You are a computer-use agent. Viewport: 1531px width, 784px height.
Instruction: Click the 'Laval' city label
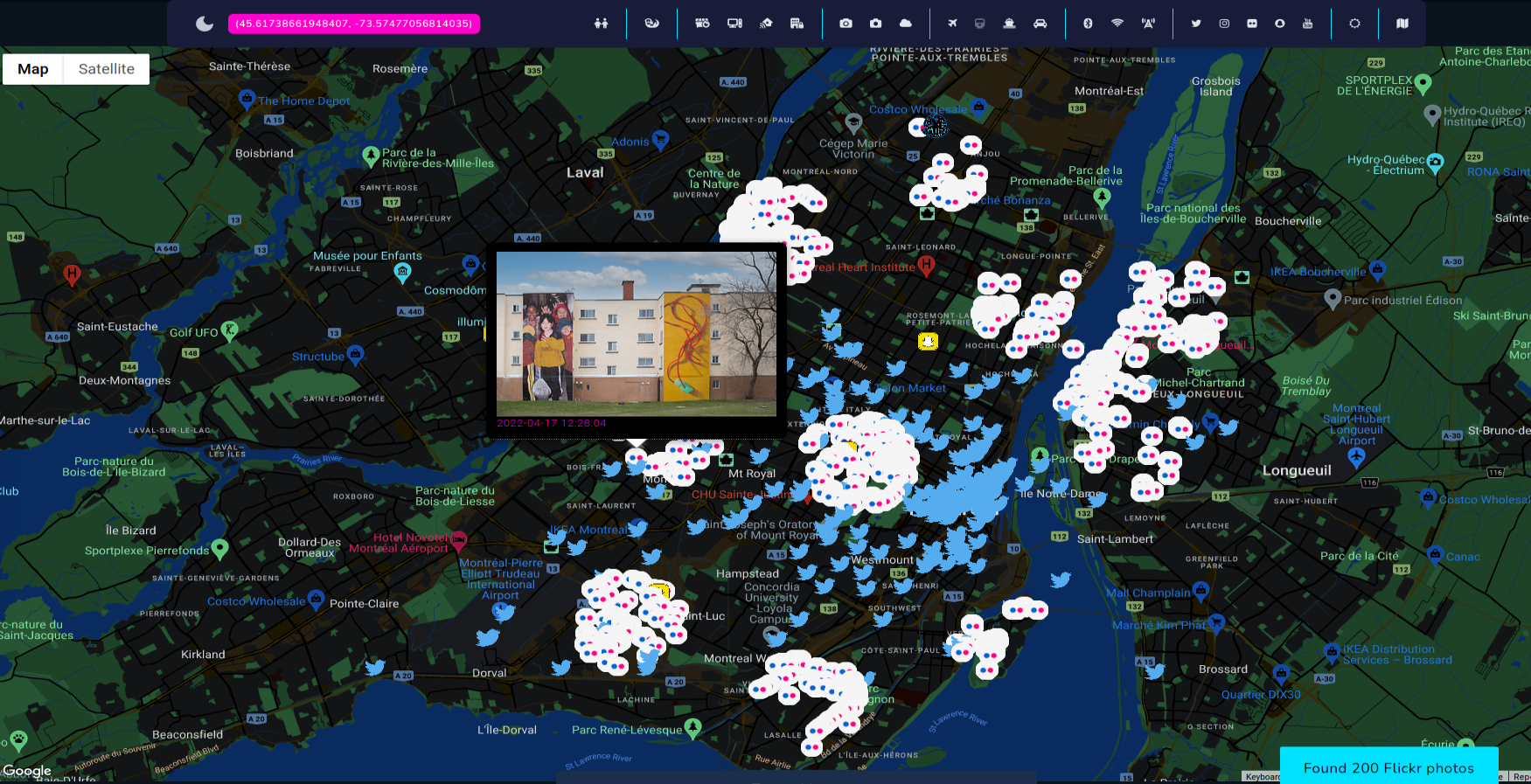coord(585,172)
